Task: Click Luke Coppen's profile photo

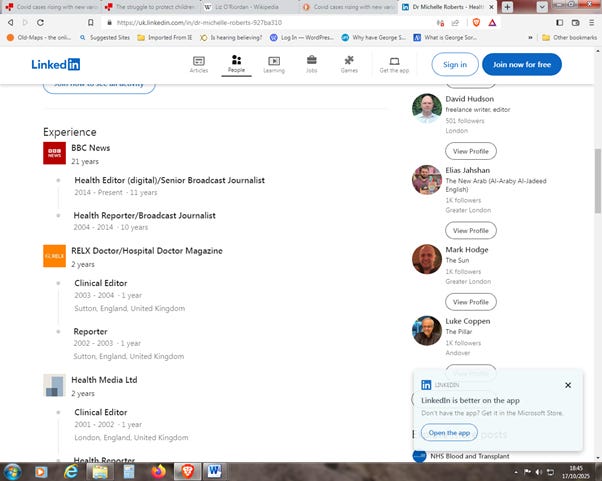Action: (x=427, y=331)
